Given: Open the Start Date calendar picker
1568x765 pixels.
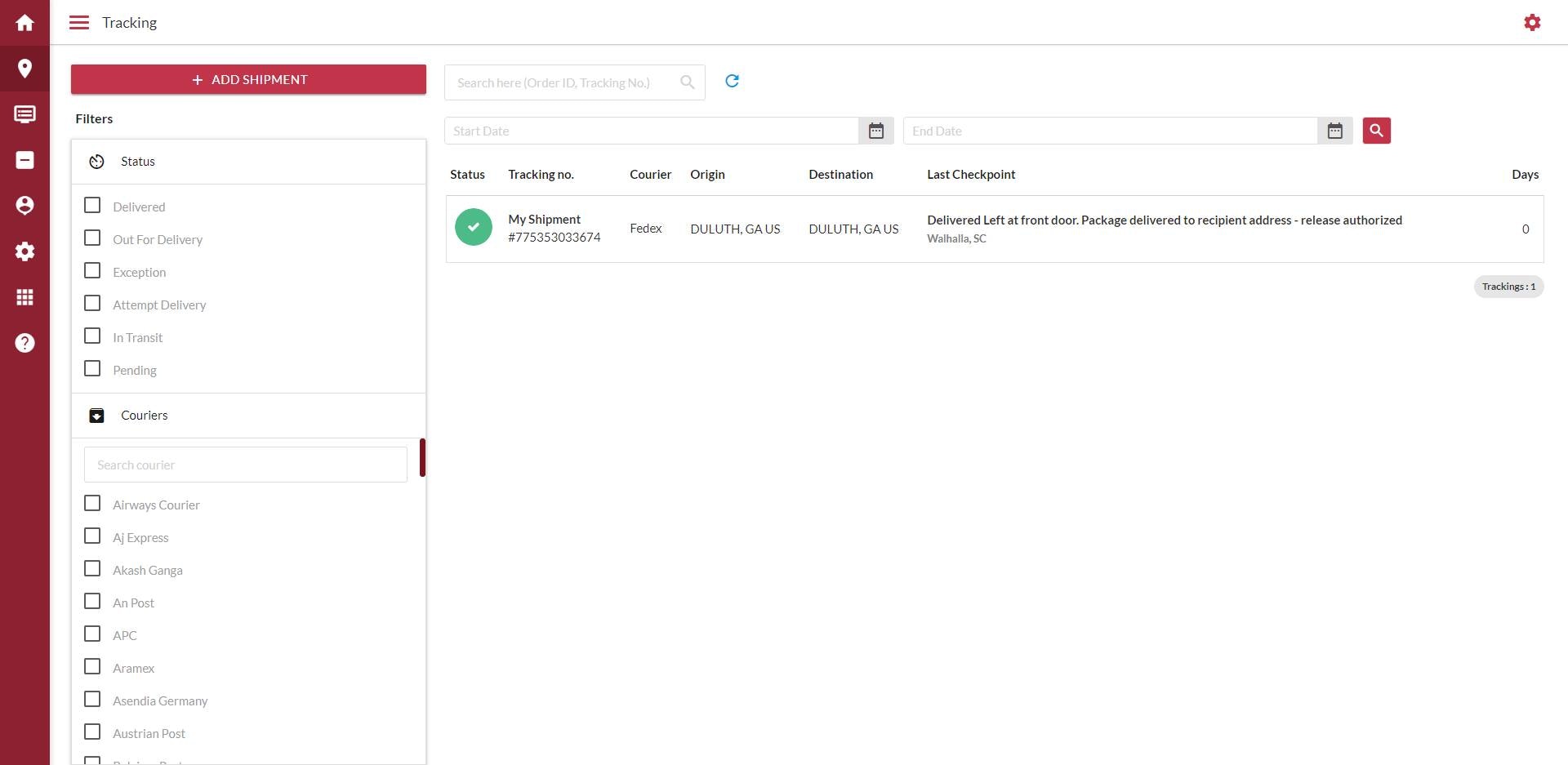Looking at the screenshot, I should click(x=876, y=131).
